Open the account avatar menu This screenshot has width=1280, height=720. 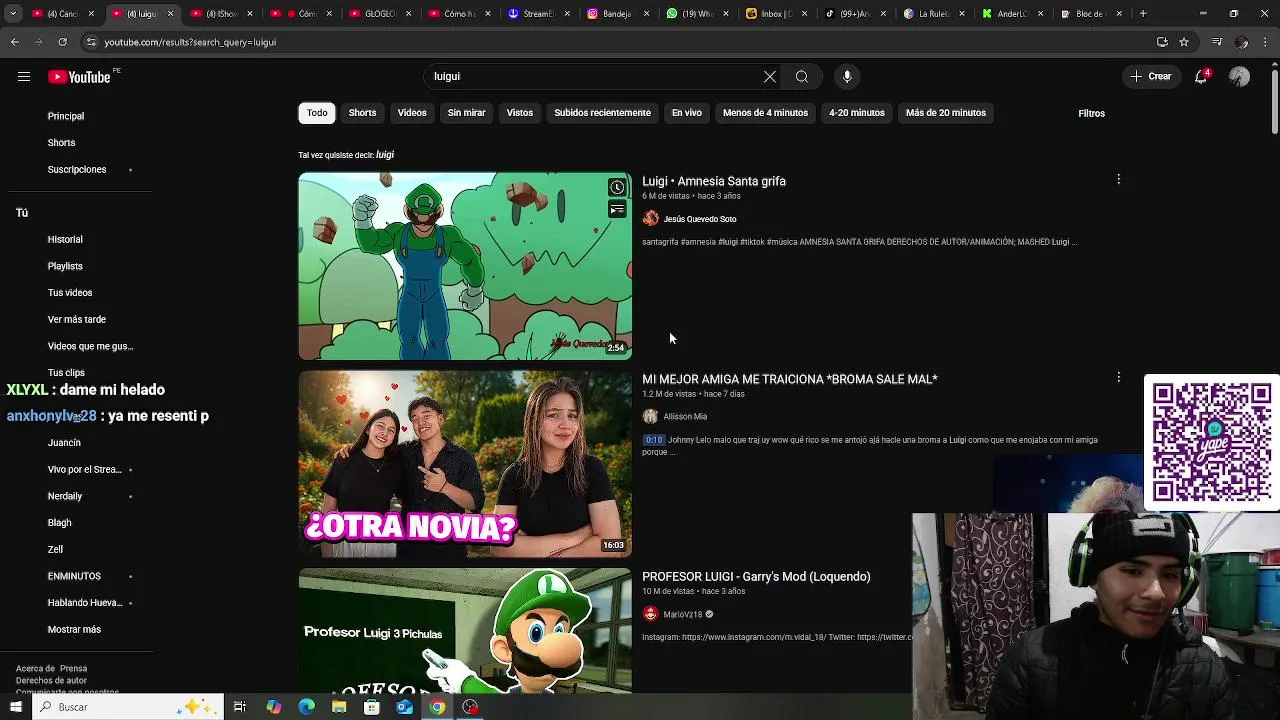(1240, 77)
